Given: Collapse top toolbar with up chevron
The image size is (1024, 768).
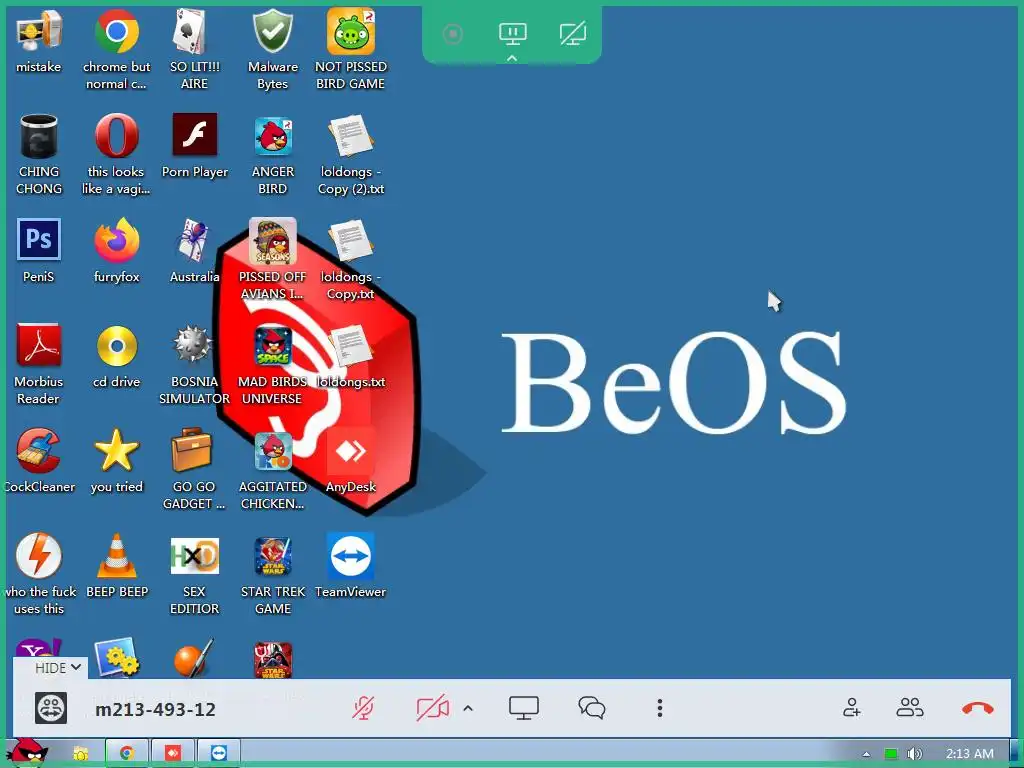Looking at the screenshot, I should [513, 58].
